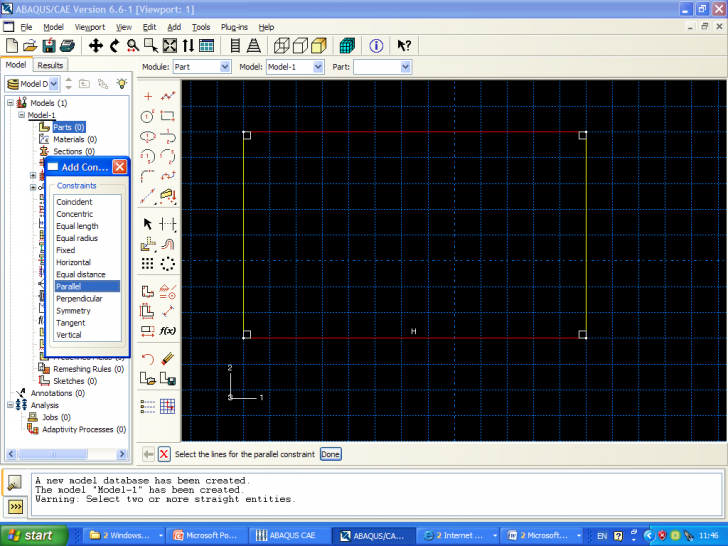
Task: Select the Rotate View tool
Action: [x=114, y=46]
